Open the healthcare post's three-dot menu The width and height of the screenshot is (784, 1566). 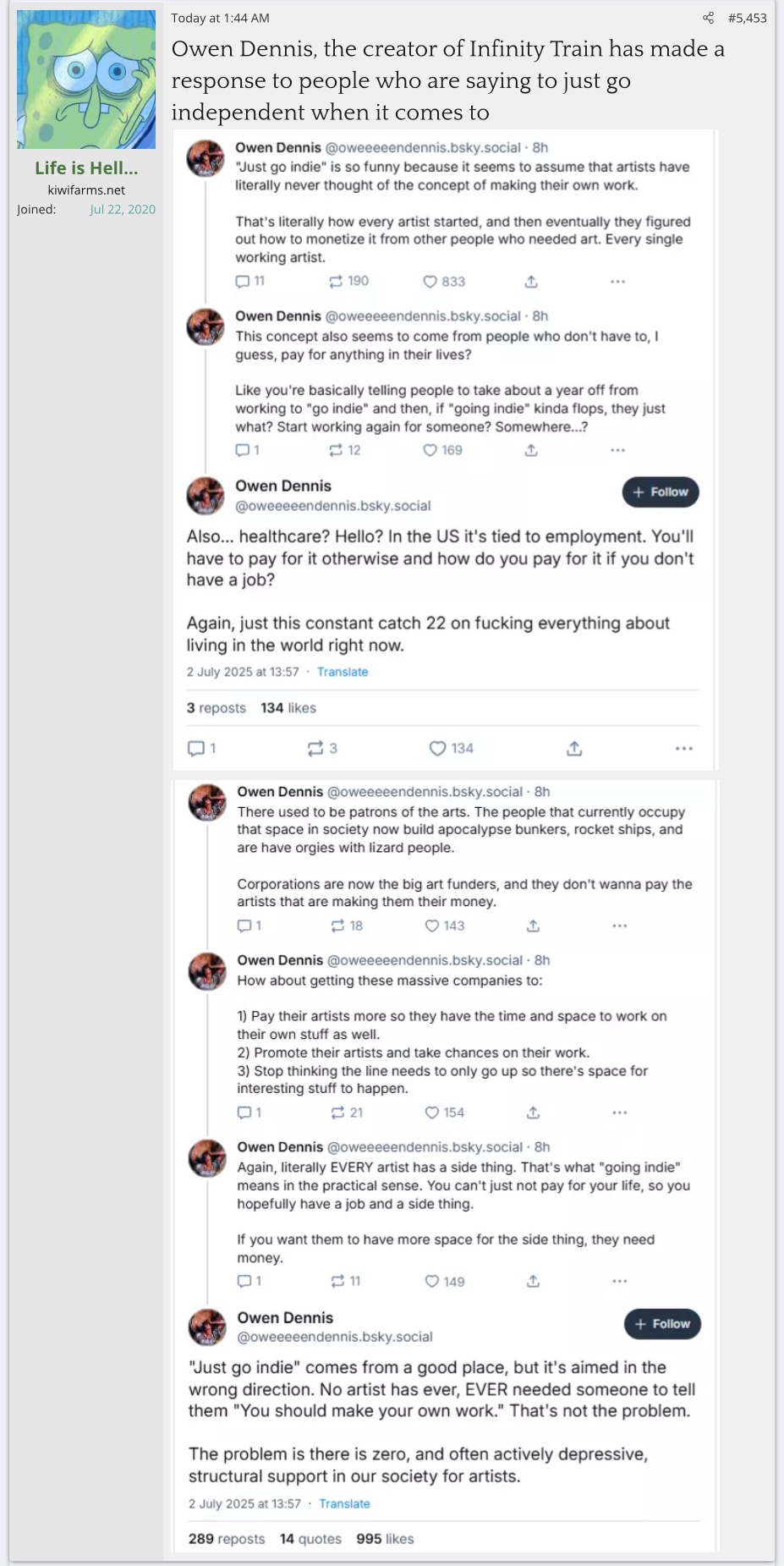(684, 749)
